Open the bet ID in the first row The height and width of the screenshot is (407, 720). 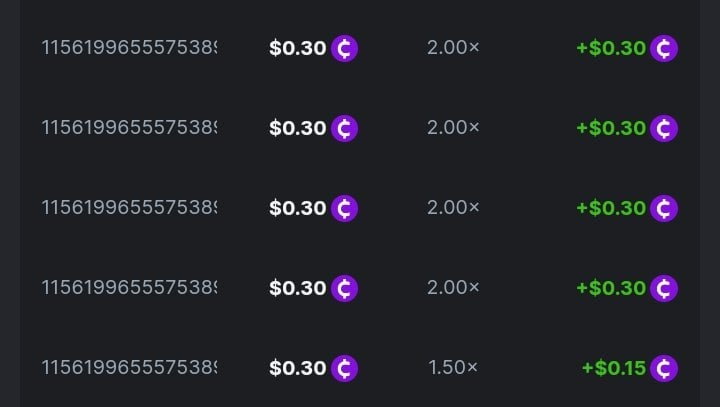[x=128, y=48]
